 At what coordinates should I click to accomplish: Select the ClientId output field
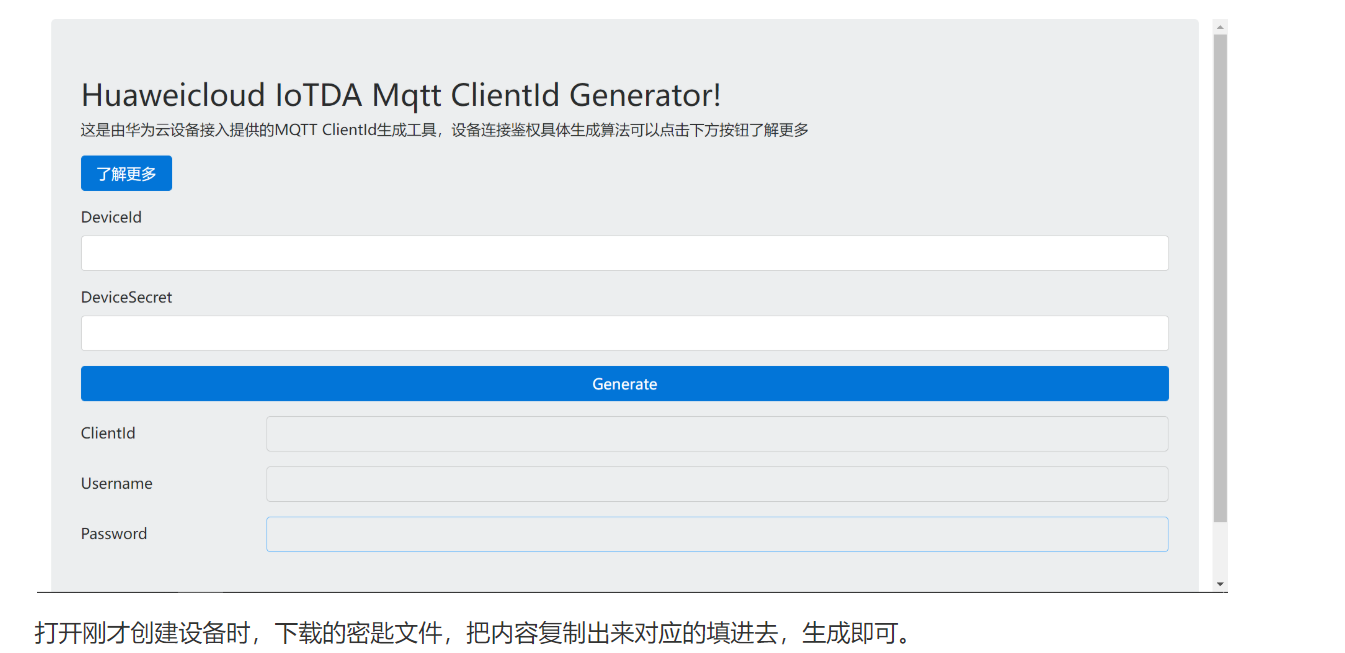717,434
